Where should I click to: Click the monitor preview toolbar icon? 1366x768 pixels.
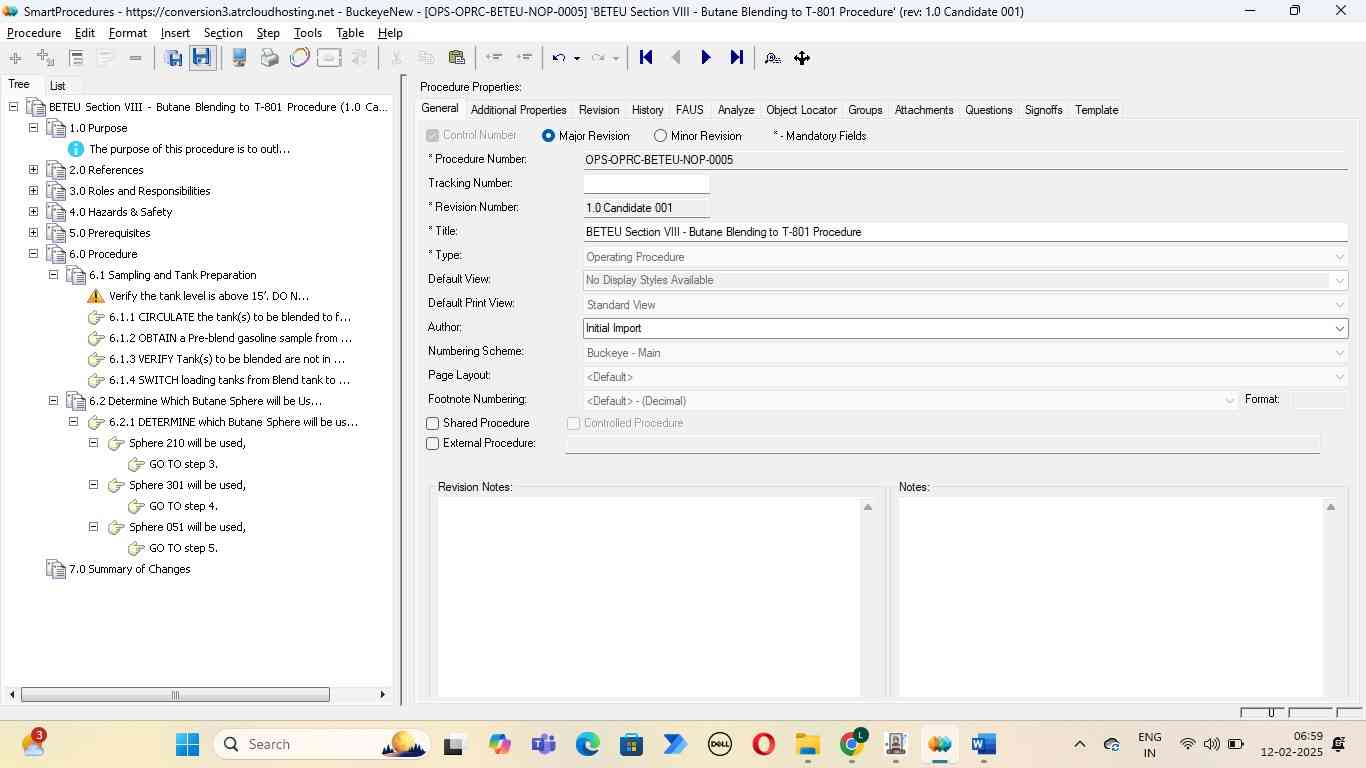(x=239, y=58)
